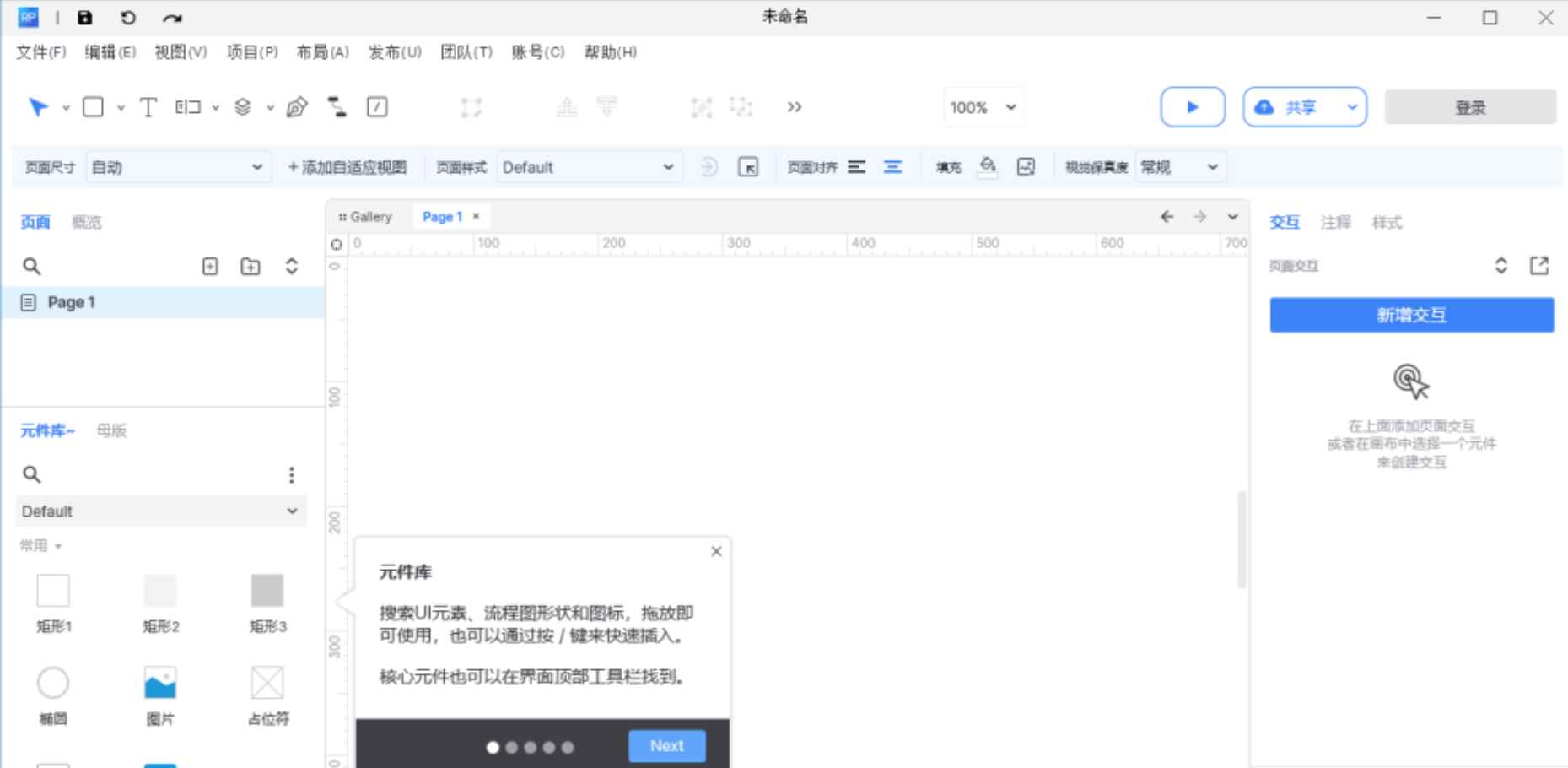The width and height of the screenshot is (1568, 768).
Task: Toggle the page sort order in pages panel
Action: [290, 266]
